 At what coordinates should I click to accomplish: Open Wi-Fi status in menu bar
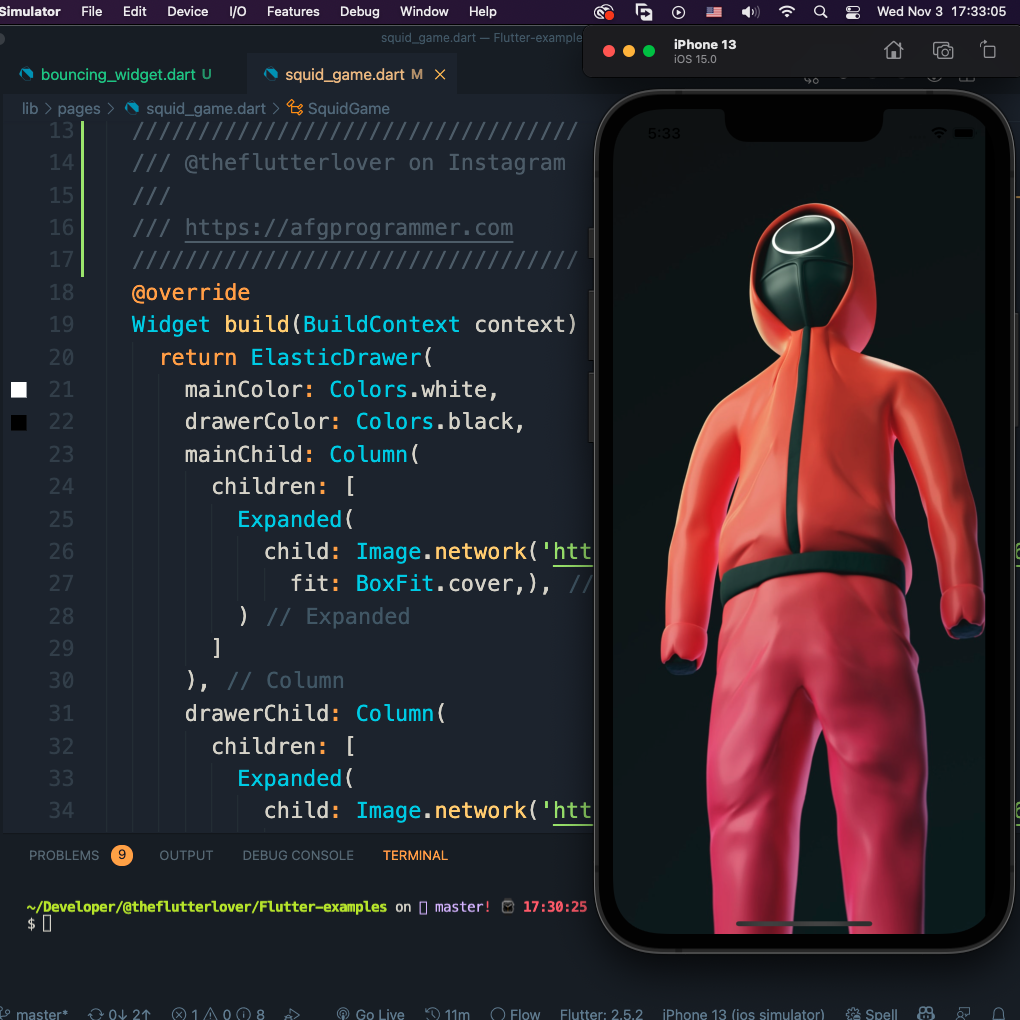[x=786, y=12]
